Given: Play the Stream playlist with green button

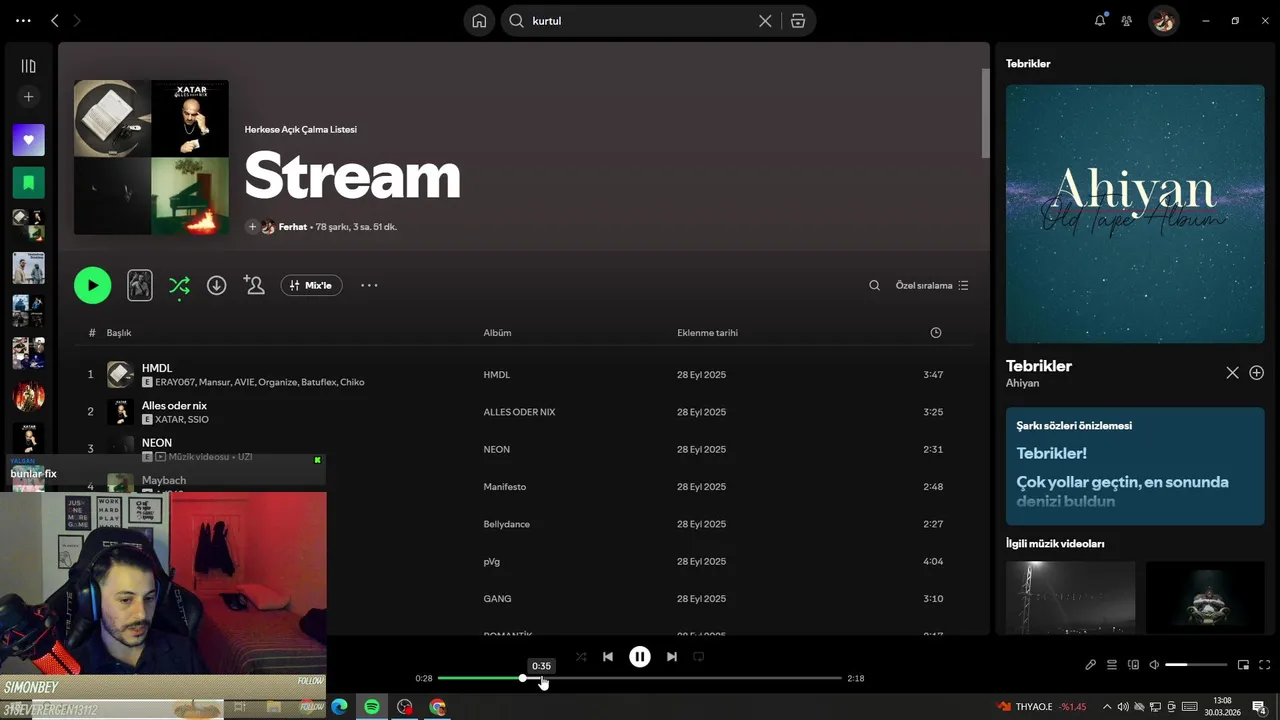Looking at the screenshot, I should tap(92, 285).
